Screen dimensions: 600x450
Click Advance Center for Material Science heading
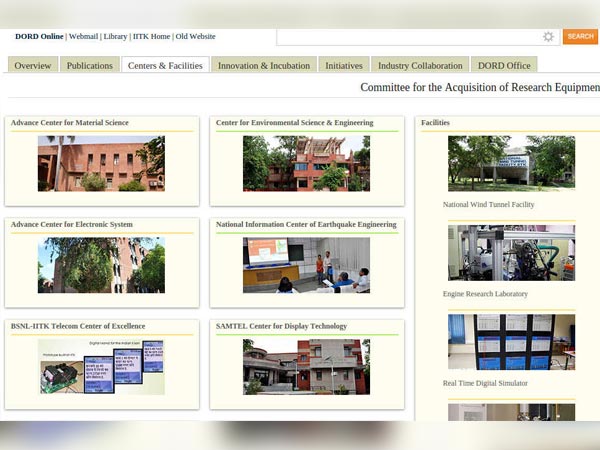tap(70, 123)
